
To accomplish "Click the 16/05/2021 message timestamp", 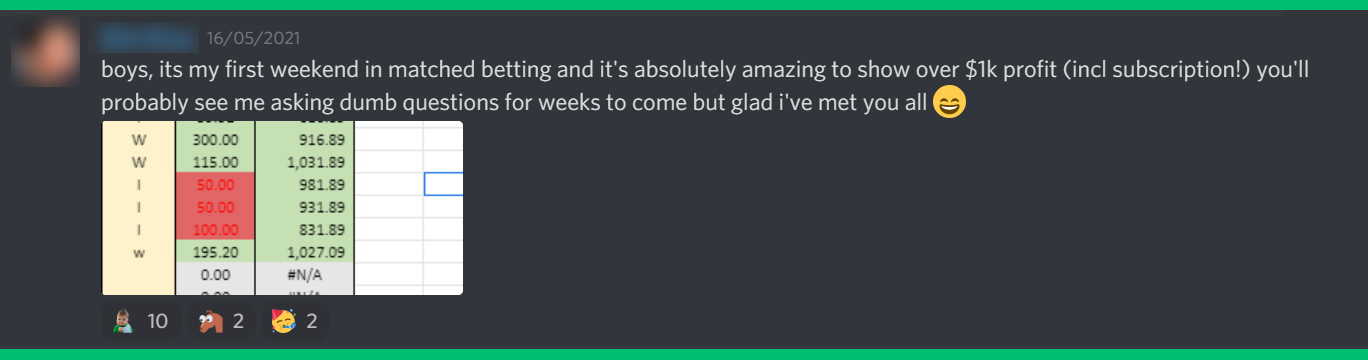I will [253, 39].
